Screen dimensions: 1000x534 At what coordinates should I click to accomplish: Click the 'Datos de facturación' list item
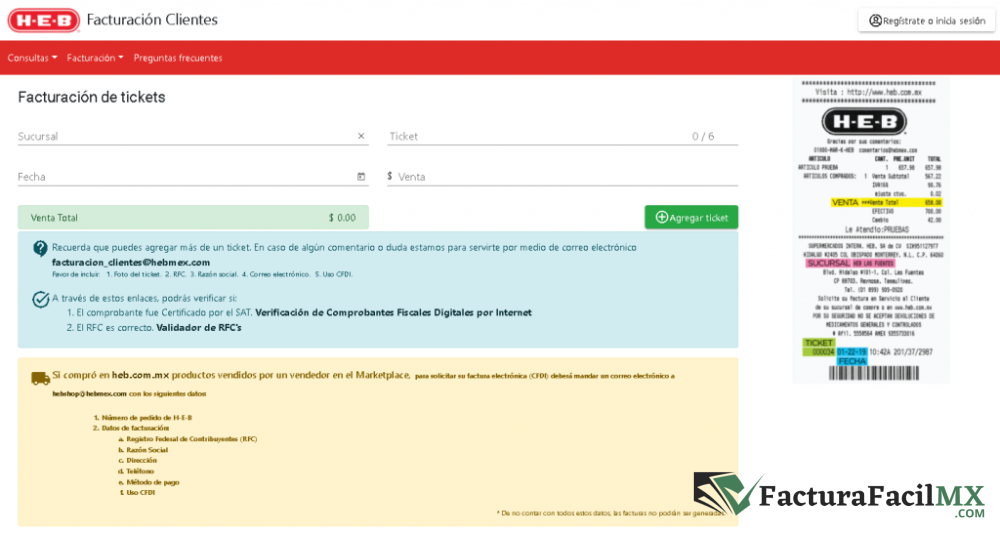135,428
